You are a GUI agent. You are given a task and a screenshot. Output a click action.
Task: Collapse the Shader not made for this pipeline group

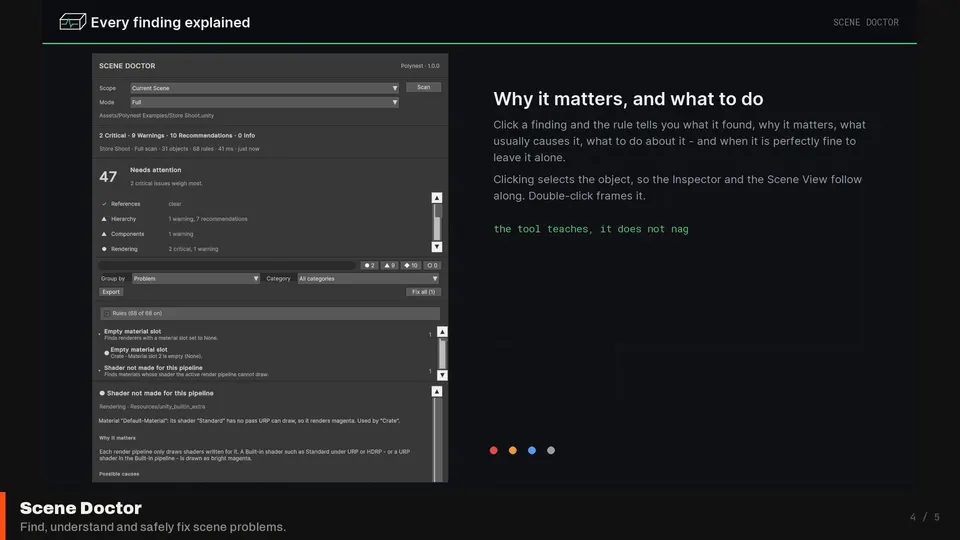click(x=99, y=370)
